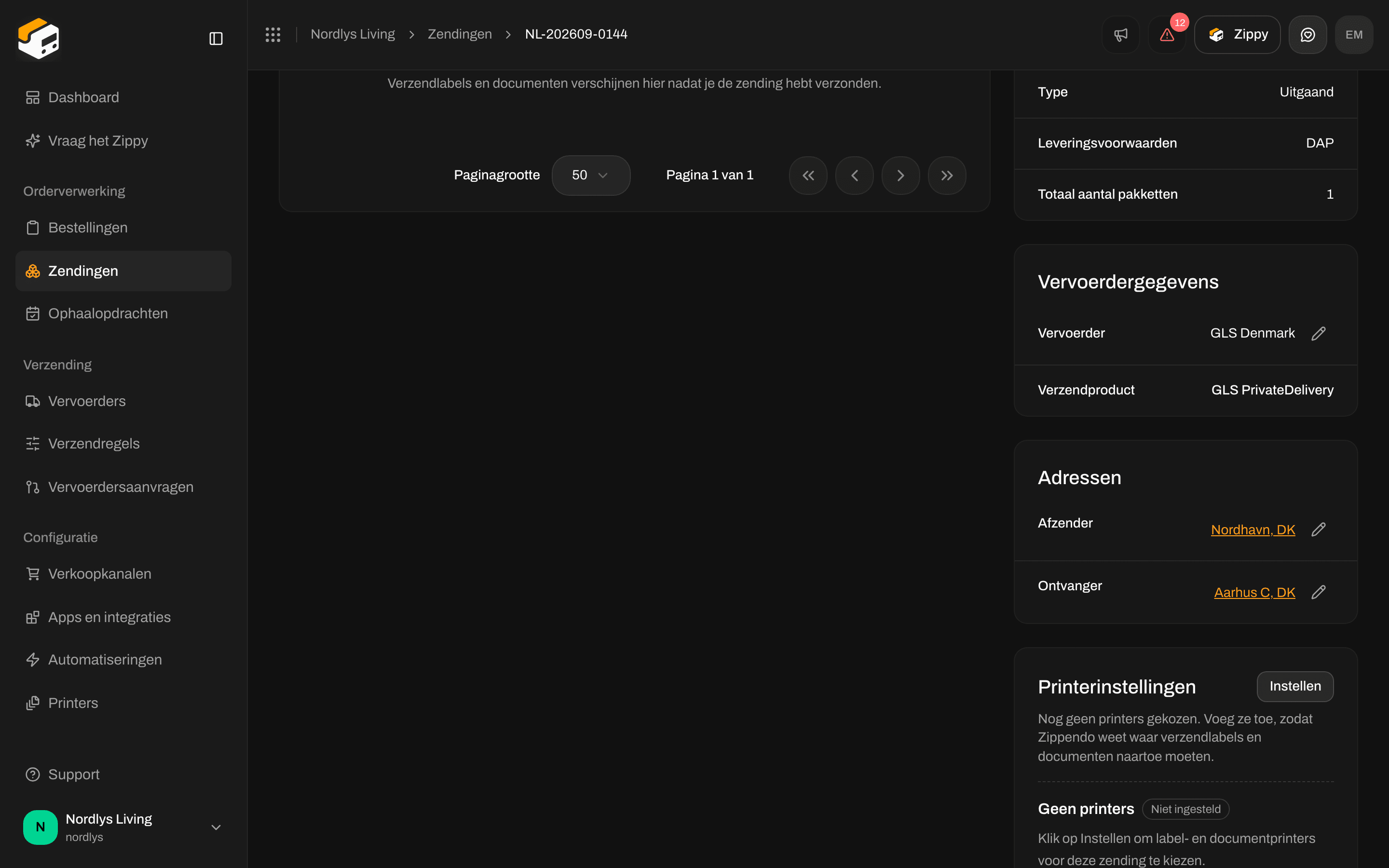
Task: Click the Niet ingesteld status badge
Action: [x=1185, y=809]
